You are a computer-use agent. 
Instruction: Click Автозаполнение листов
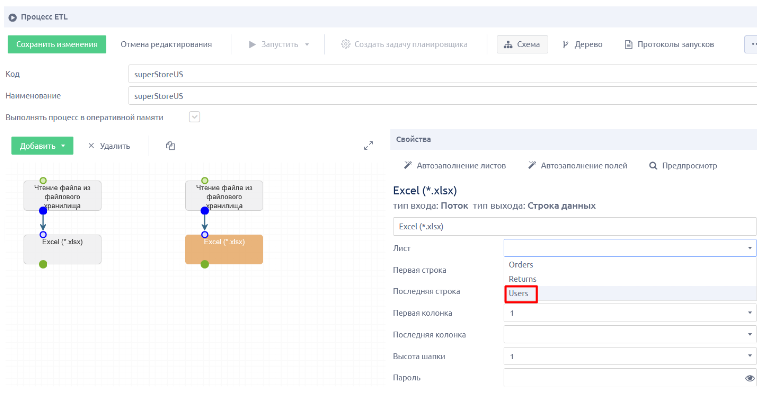tap(455, 165)
